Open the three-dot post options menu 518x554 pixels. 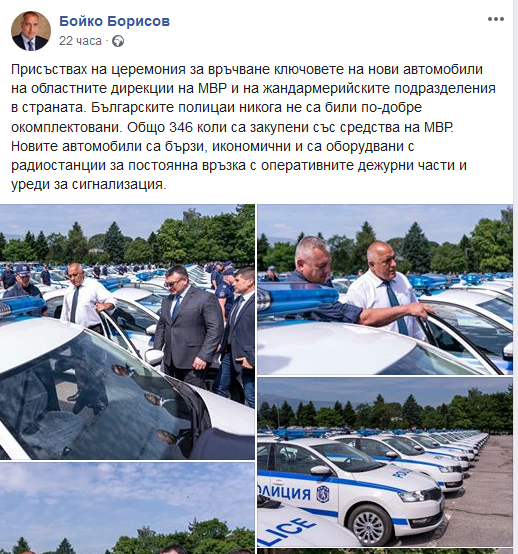tap(496, 19)
